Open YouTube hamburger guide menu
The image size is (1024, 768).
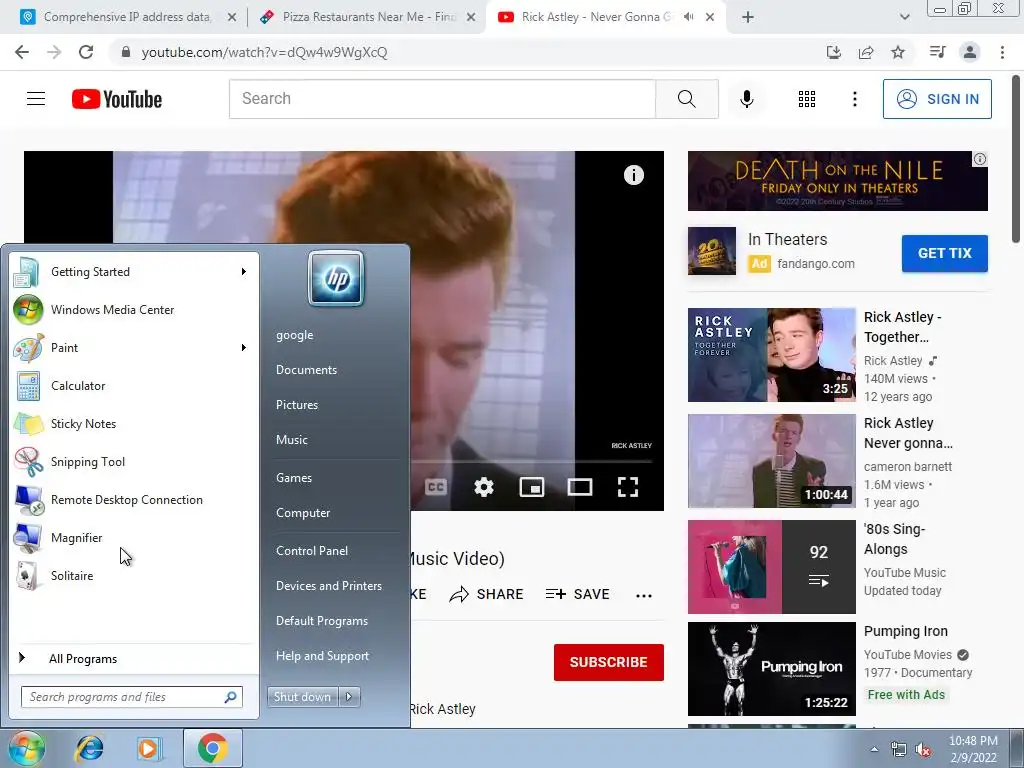tap(36, 99)
